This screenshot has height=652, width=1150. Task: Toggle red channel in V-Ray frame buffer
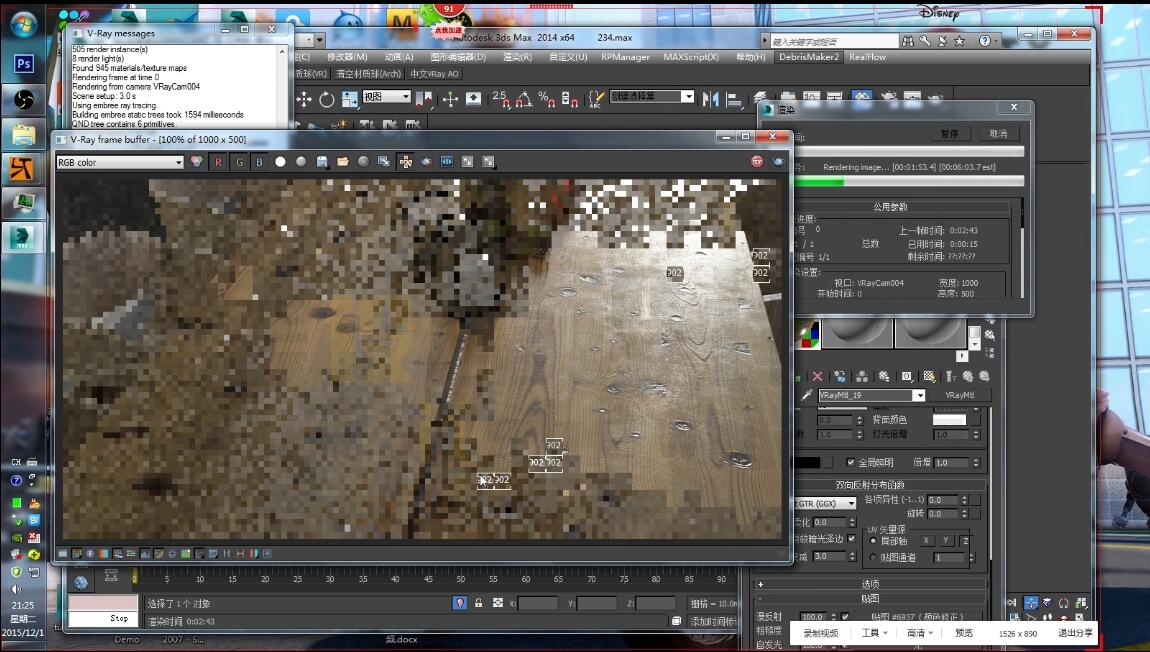click(218, 162)
